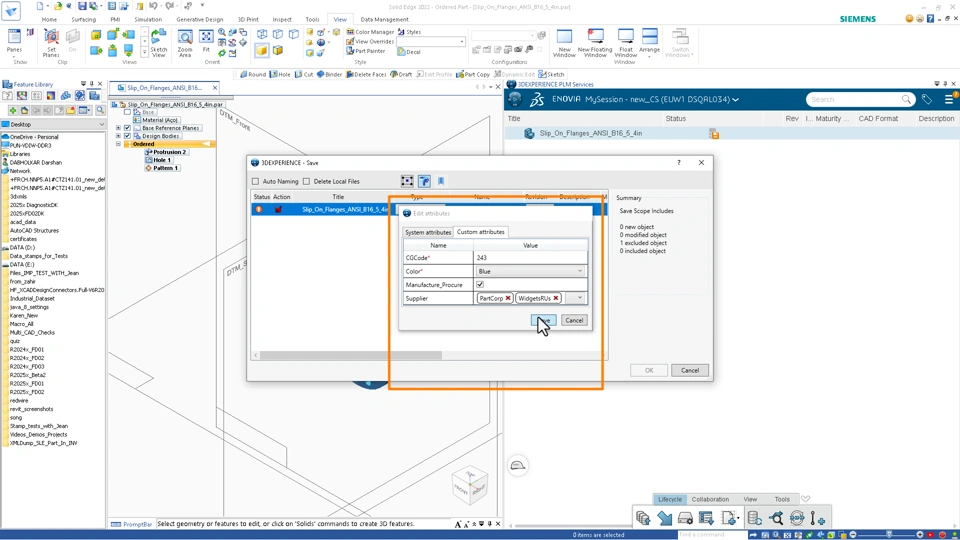
Task: Open the Supplier dropdown arrow
Action: 579,298
